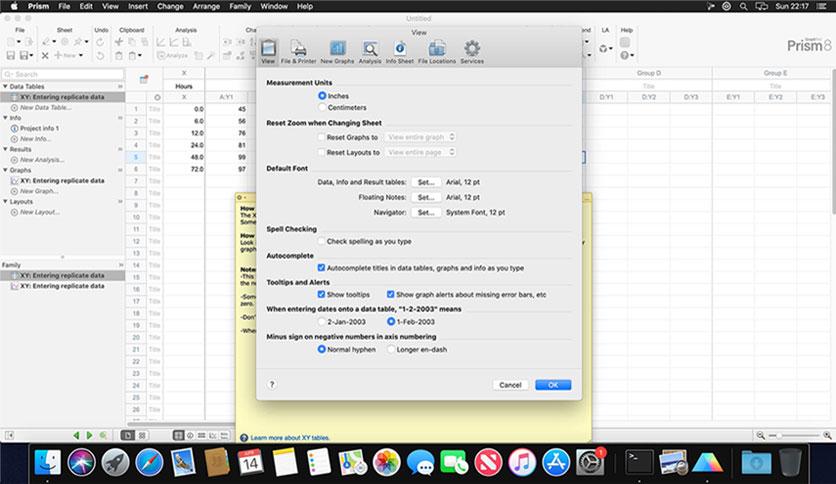Collapse Info section in navigator

tap(5, 118)
